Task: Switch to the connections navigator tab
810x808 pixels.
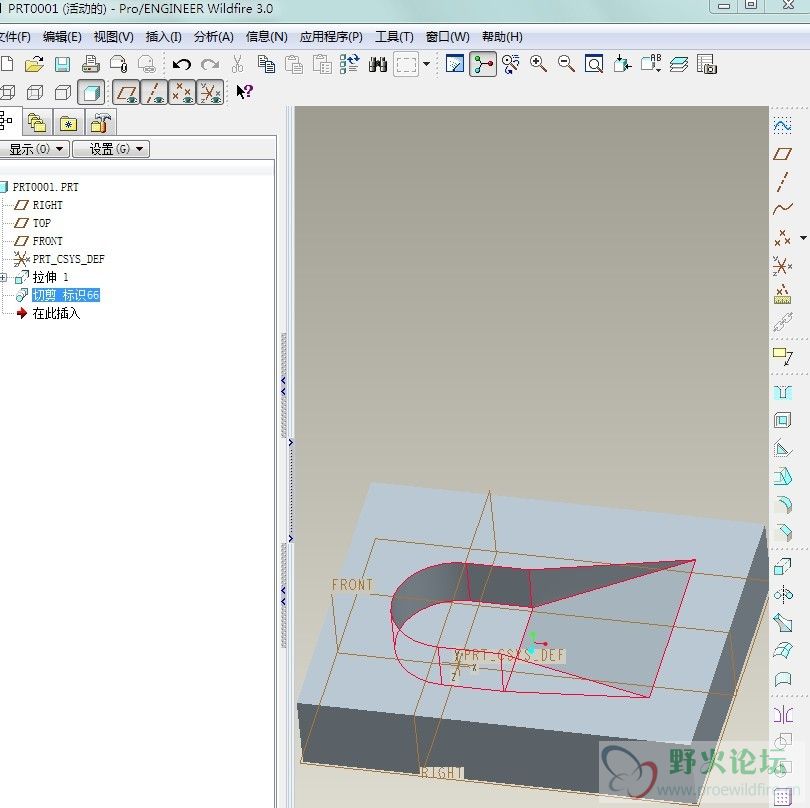Action: 100,123
